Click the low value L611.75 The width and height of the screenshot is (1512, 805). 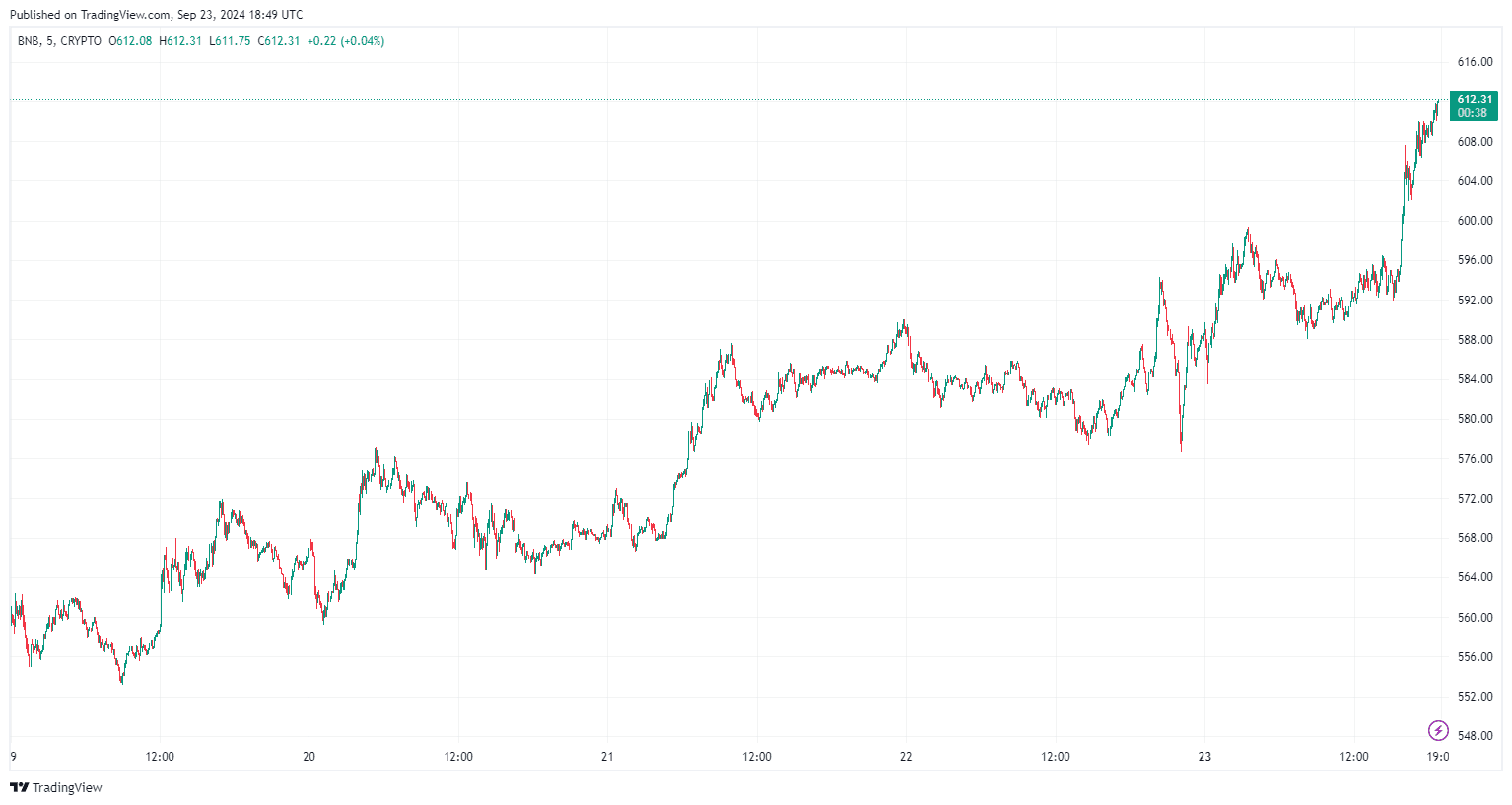coord(230,41)
